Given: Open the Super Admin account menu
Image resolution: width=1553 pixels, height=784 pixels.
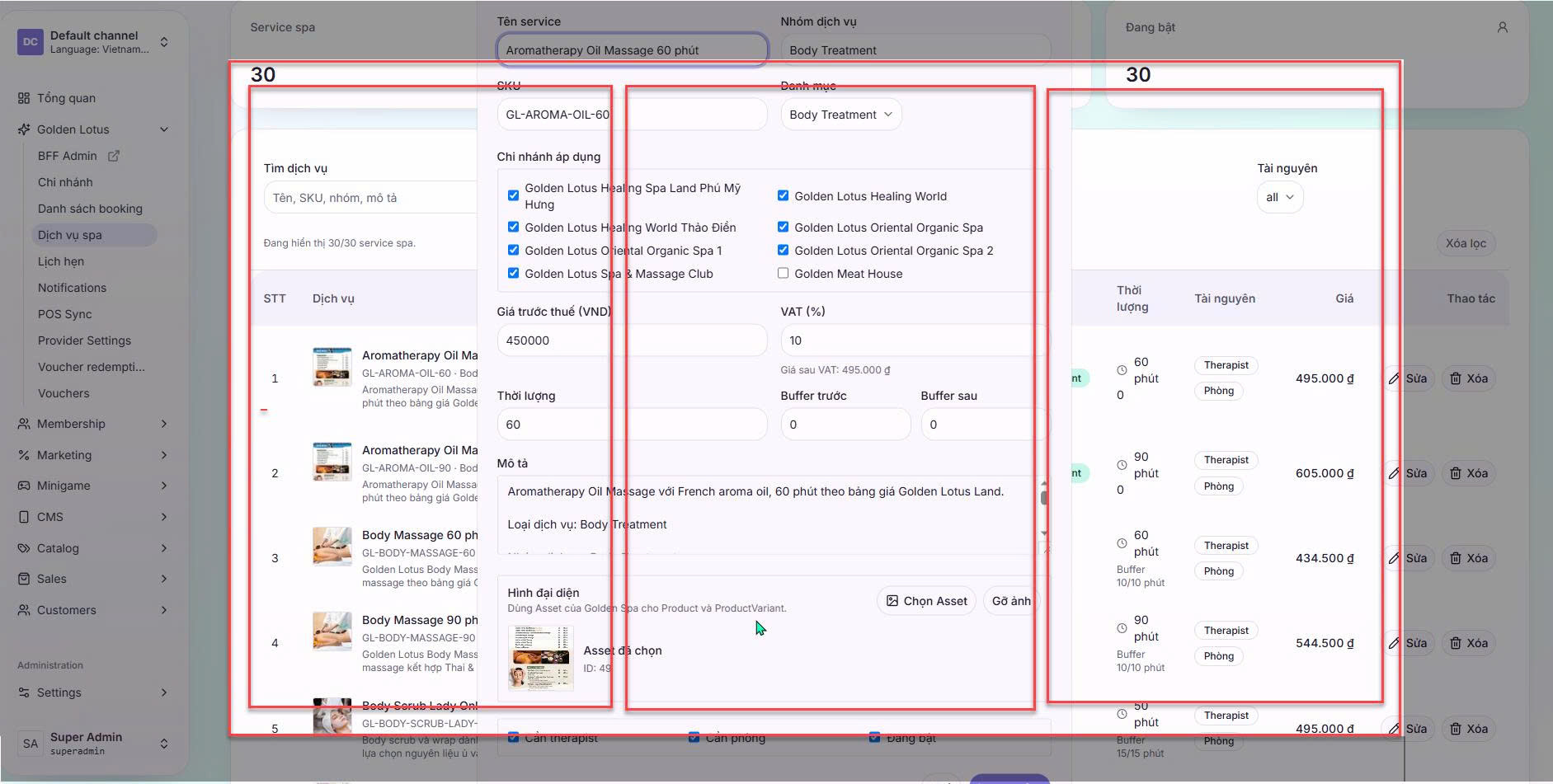Looking at the screenshot, I should coord(94,743).
